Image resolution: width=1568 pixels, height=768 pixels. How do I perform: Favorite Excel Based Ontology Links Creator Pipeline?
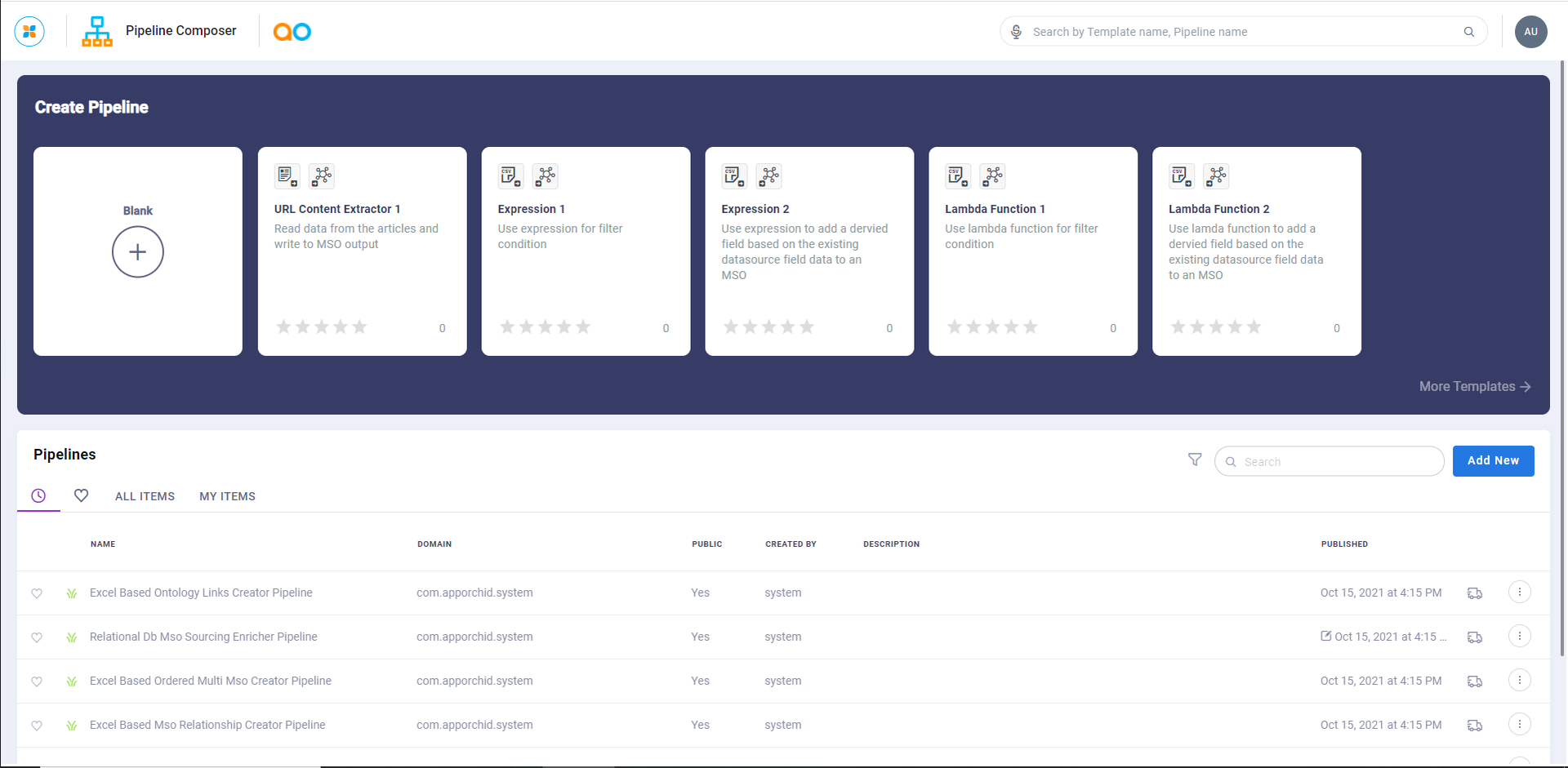click(37, 593)
